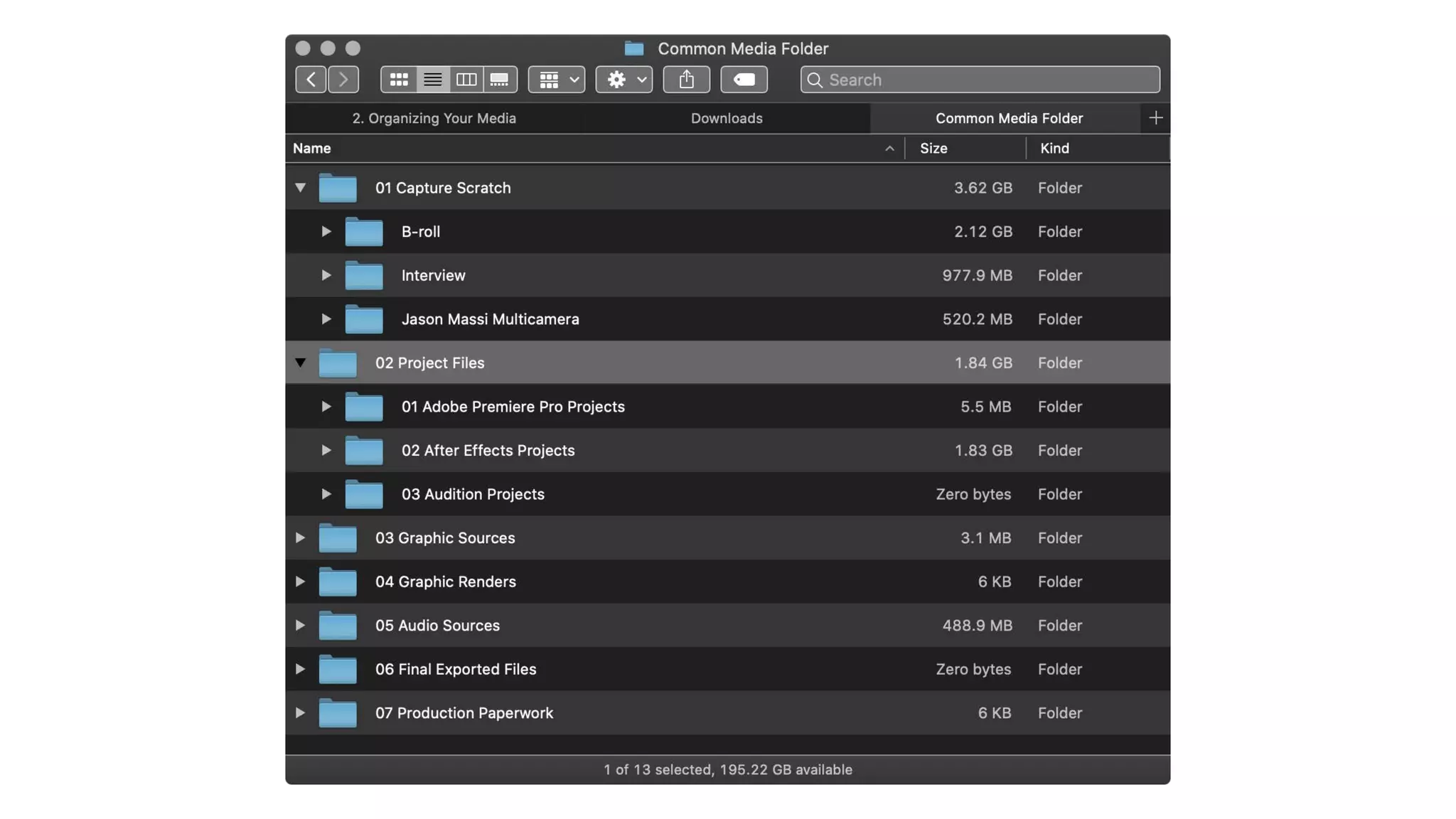The height and width of the screenshot is (819, 1456).
Task: Switch to icon view
Action: pos(398,80)
